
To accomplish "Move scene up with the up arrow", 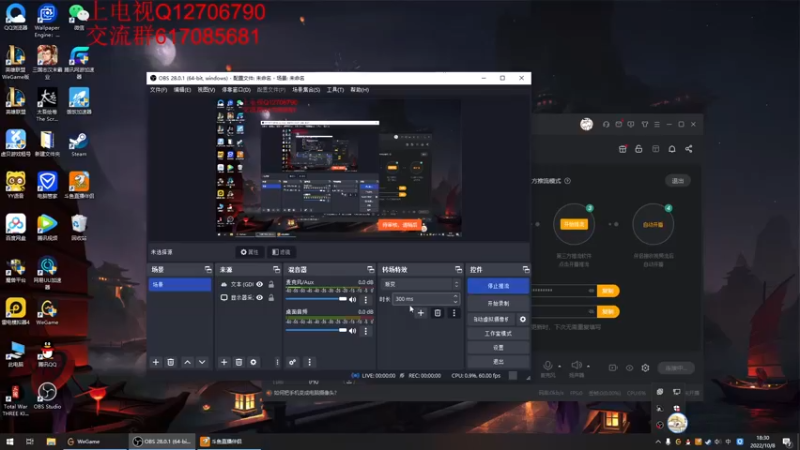I will tap(187, 362).
